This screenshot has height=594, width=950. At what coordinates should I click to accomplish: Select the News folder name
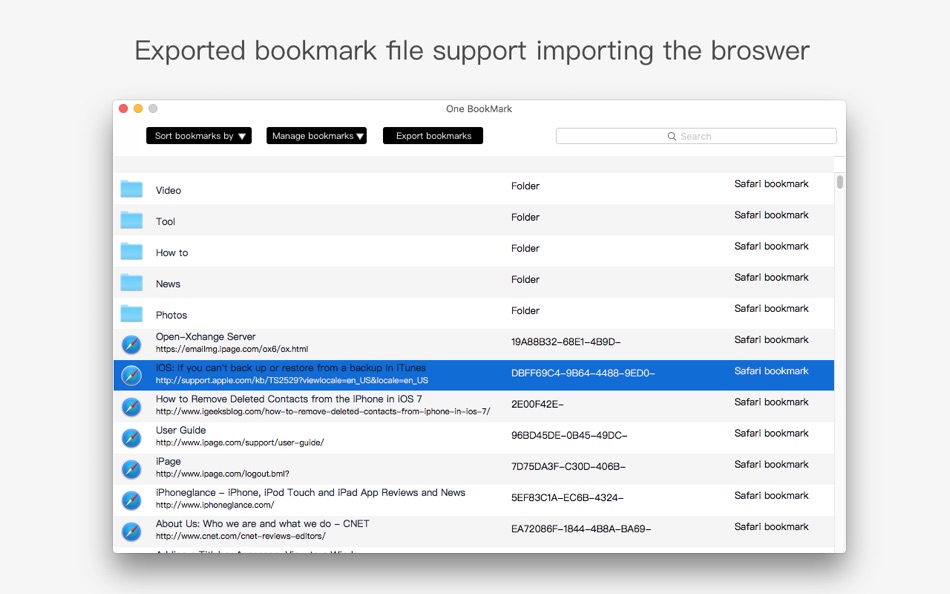pos(168,284)
